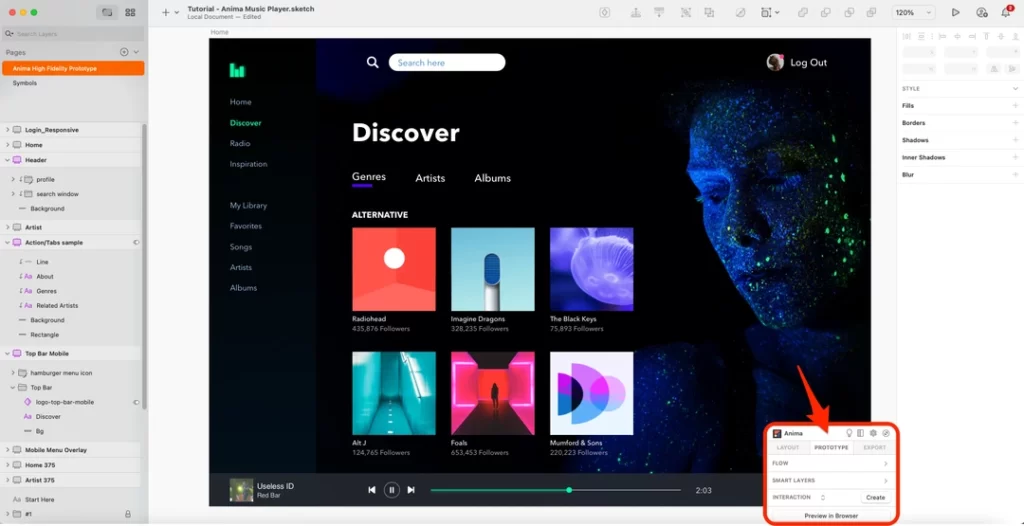
Task: Click the Group toolbar icon
Action: 686,12
